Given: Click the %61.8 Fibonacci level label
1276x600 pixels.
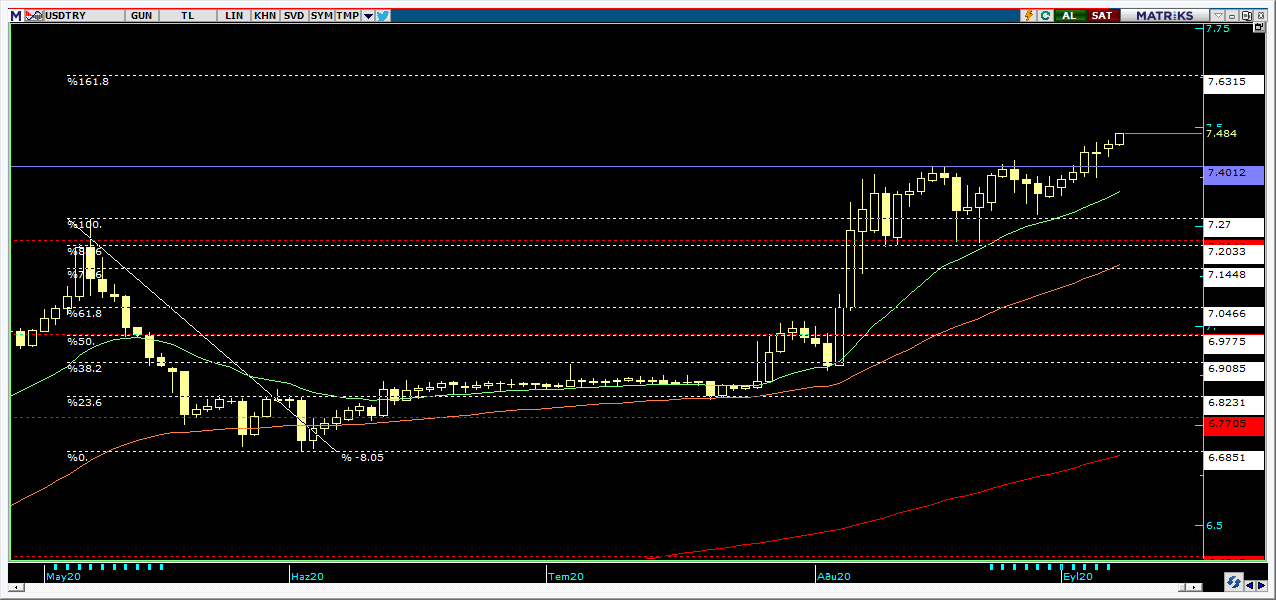Looking at the screenshot, I should (85, 313).
